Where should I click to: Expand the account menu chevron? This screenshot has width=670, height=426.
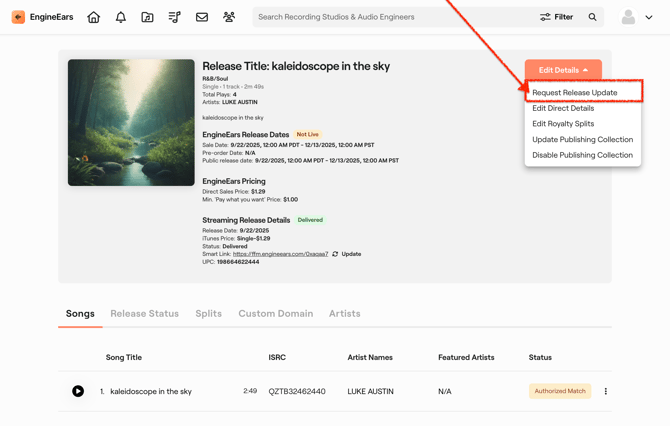pos(649,18)
